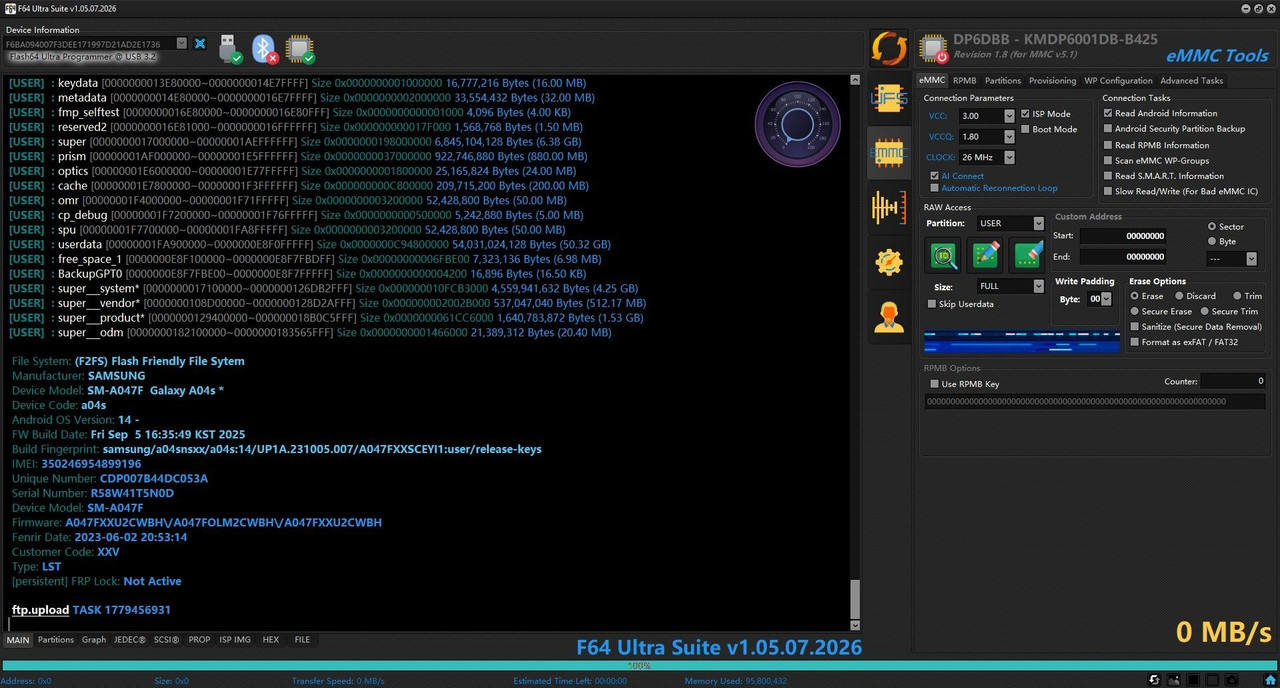Open the bottom JEDEC tab
The height and width of the screenshot is (688, 1280).
(x=130, y=640)
